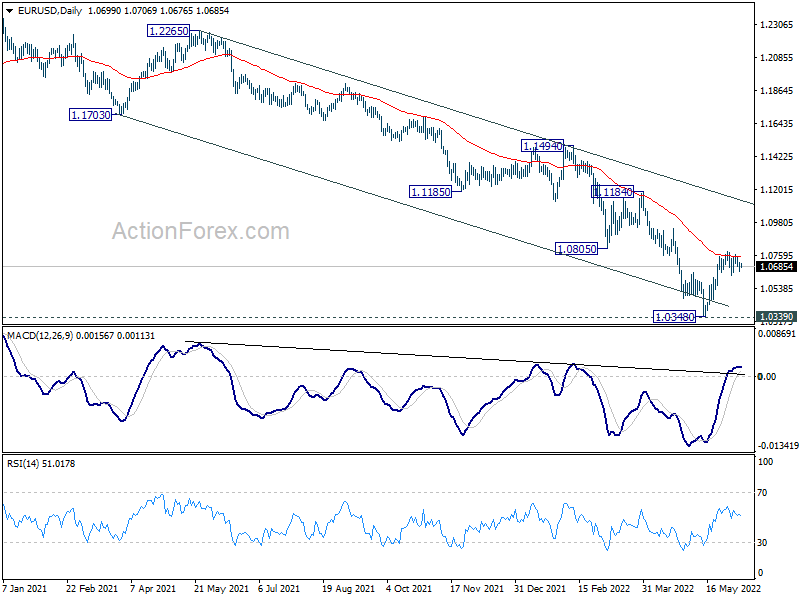Click the 6 Jul 2021 date label
Screen dimensions: 800x600
(279, 589)
